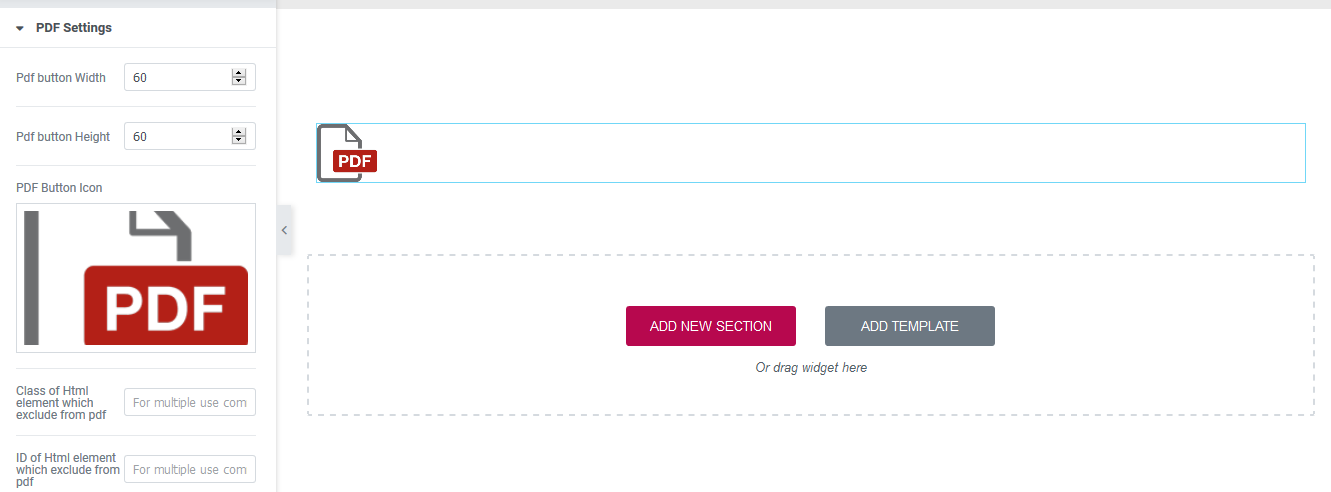Viewport: 1331px width, 492px height.
Task: Increase Pdf button Width with up arrow
Action: click(x=239, y=73)
